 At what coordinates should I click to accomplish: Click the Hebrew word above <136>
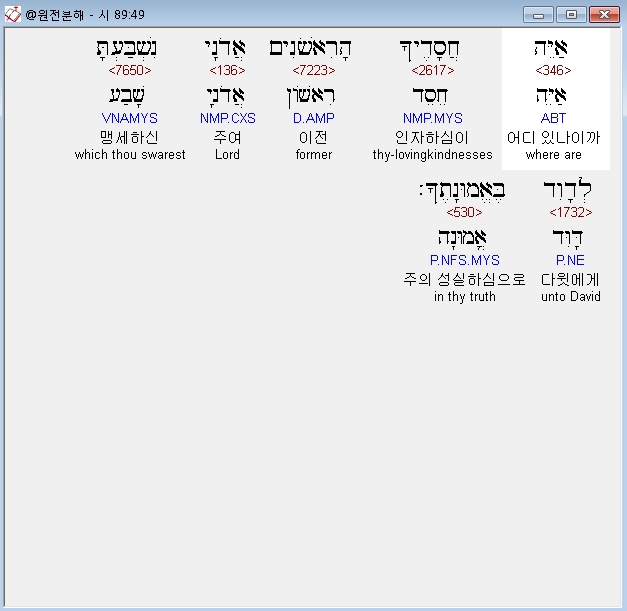(225, 49)
